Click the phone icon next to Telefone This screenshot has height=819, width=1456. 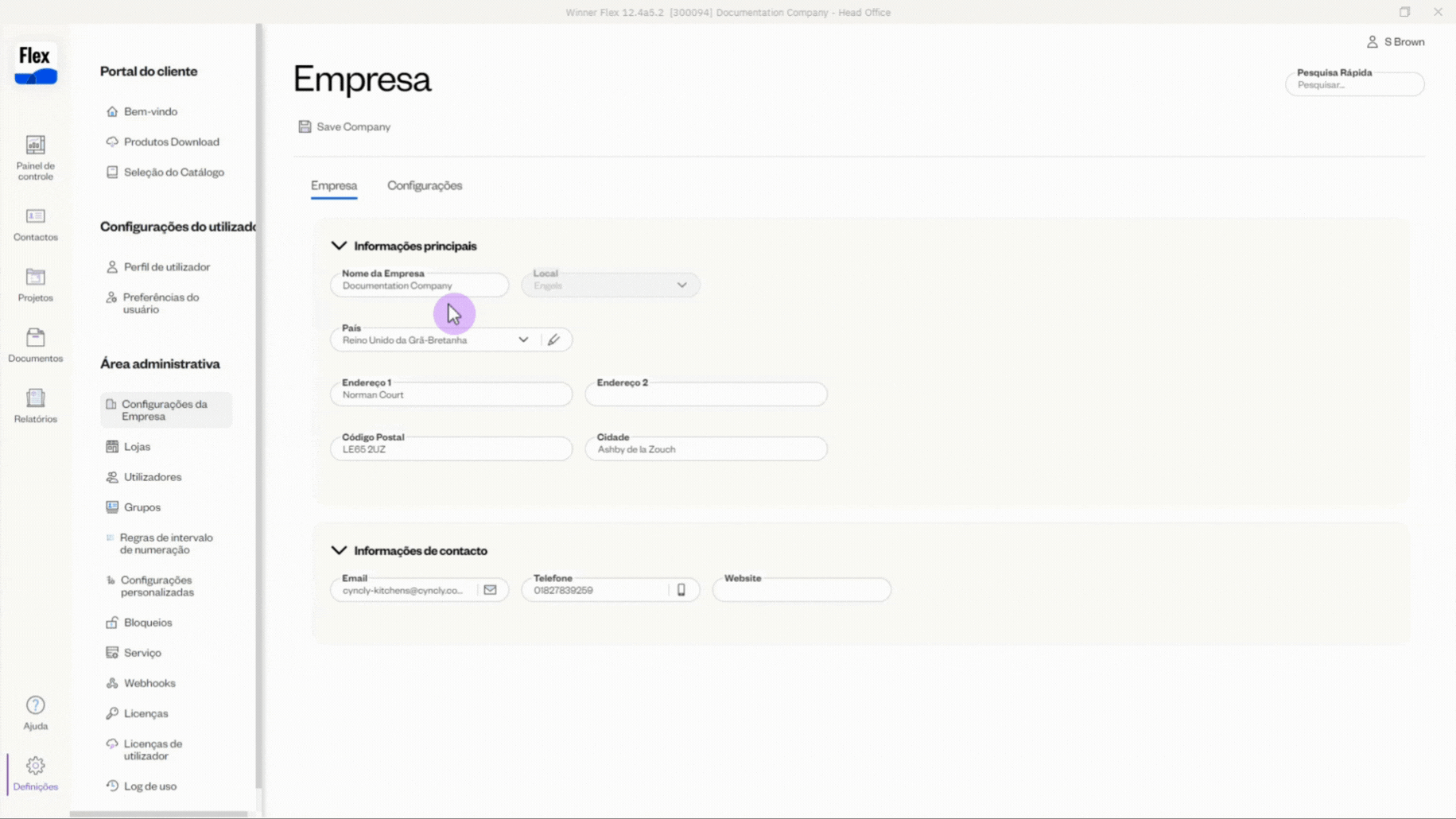[x=681, y=589]
